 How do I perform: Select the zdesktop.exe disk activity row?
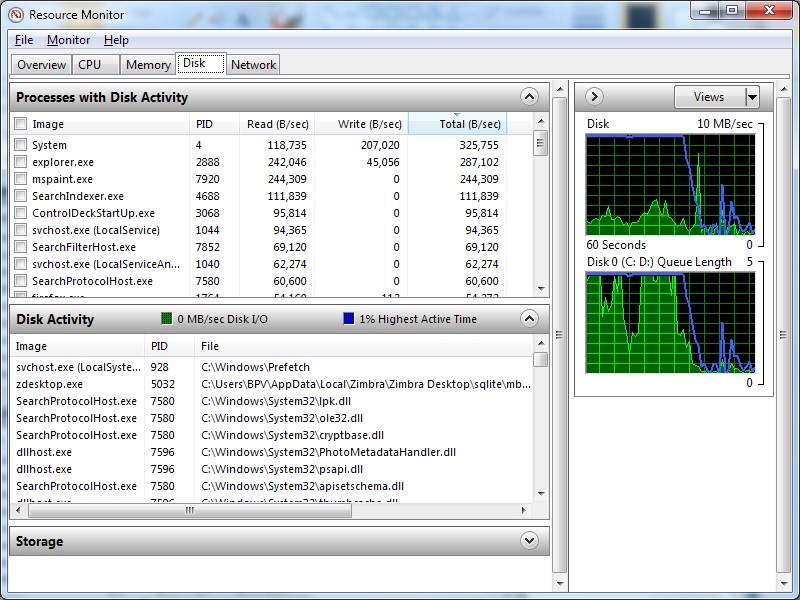tap(272, 384)
